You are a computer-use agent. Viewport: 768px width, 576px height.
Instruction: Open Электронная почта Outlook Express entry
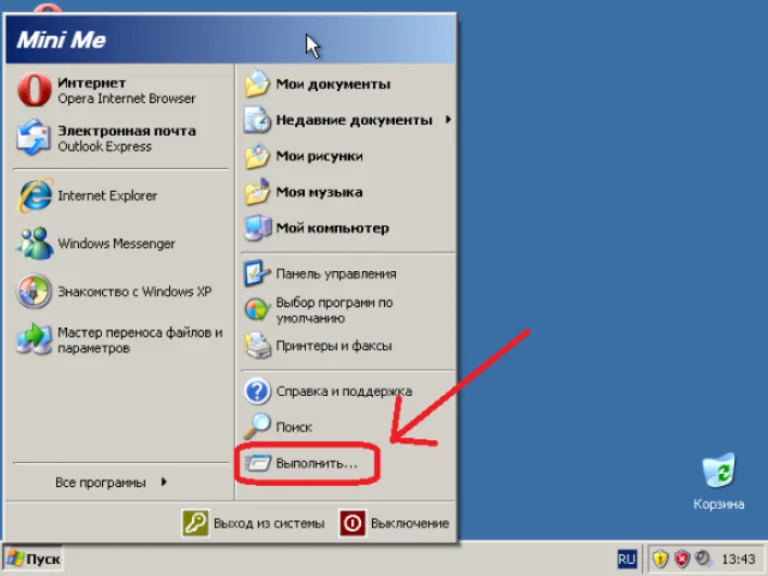120,138
